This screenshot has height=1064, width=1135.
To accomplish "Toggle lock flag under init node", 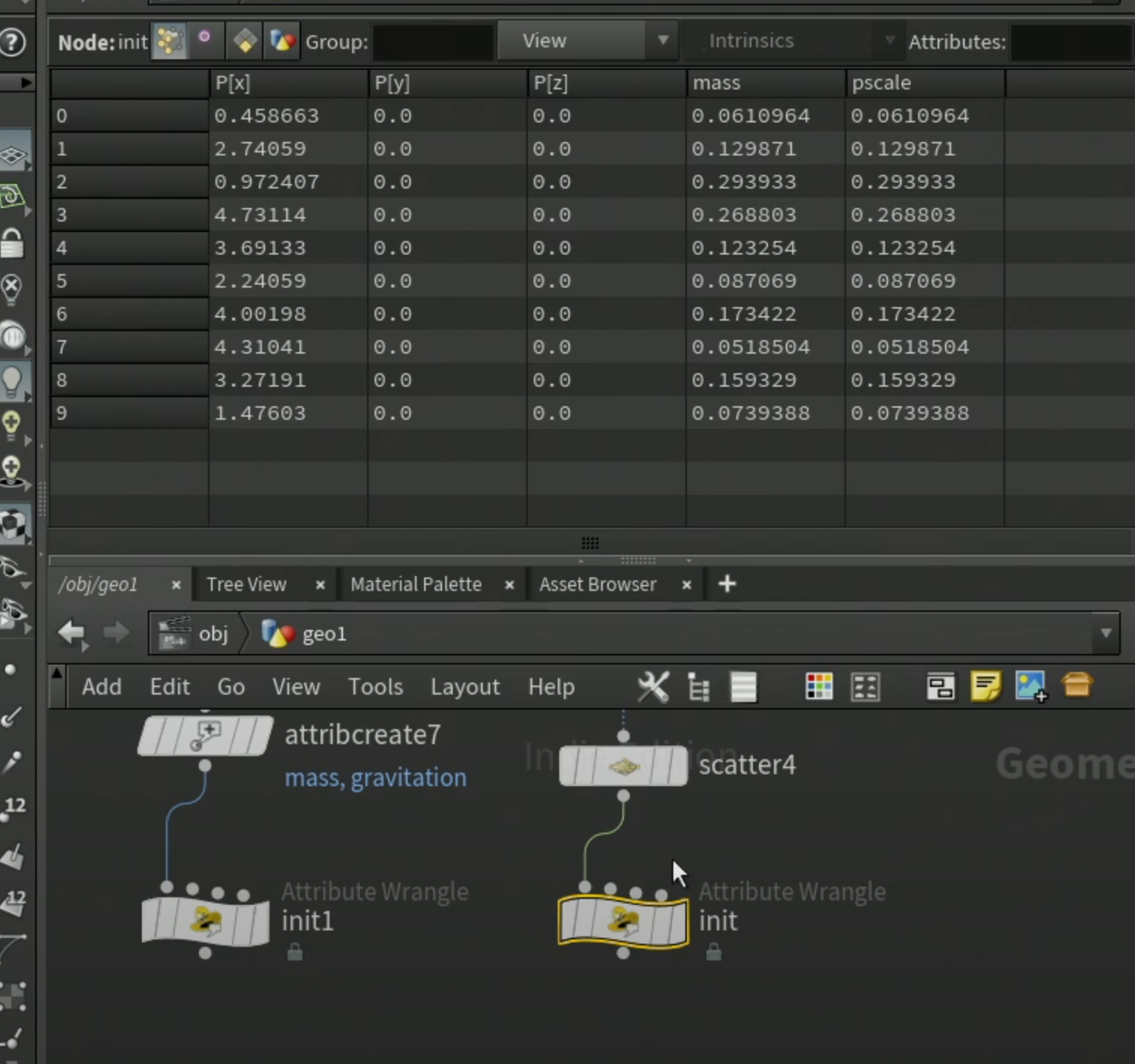I will [714, 953].
